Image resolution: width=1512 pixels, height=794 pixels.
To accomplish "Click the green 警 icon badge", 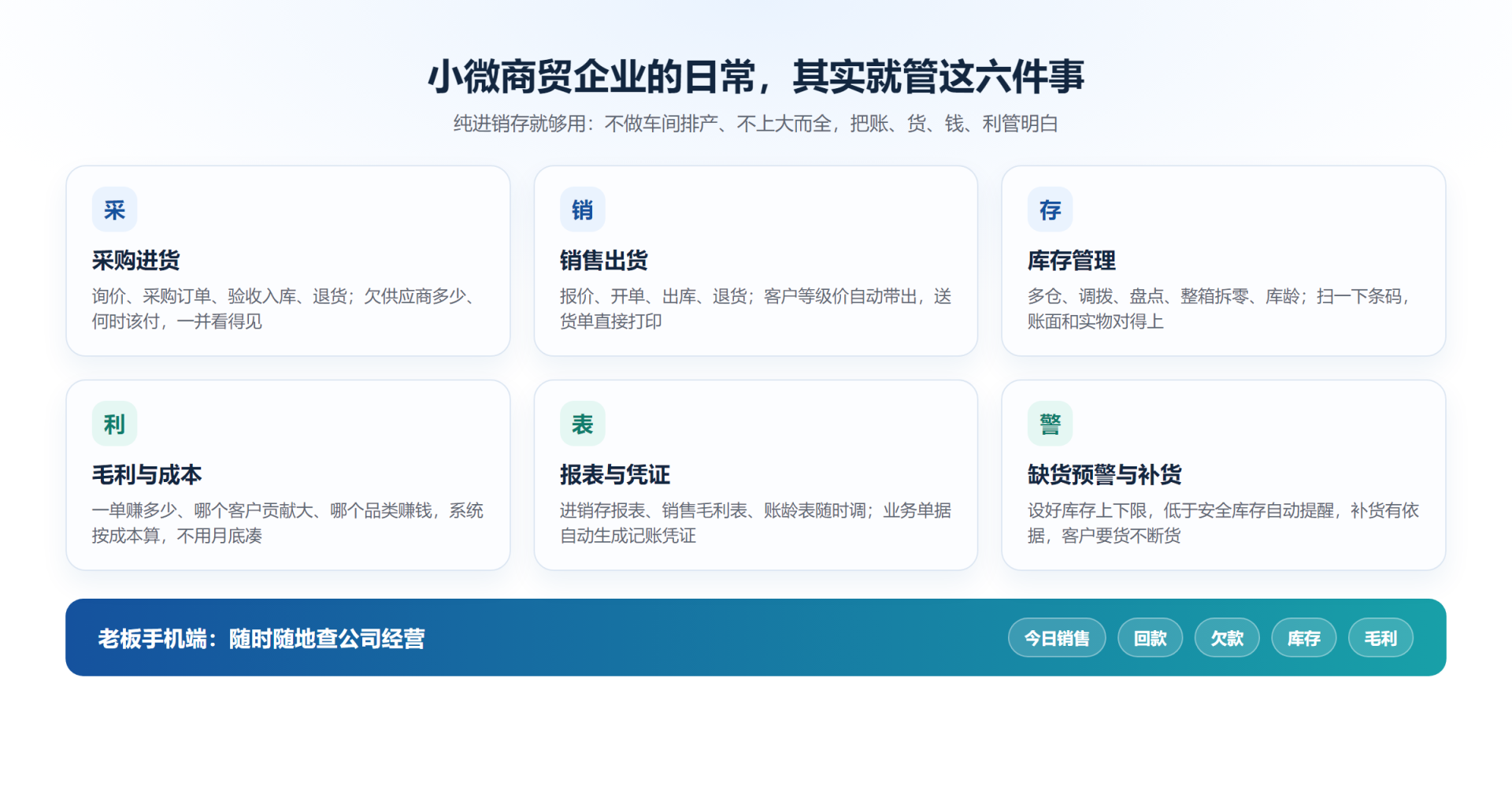I will pyautogui.click(x=1050, y=424).
